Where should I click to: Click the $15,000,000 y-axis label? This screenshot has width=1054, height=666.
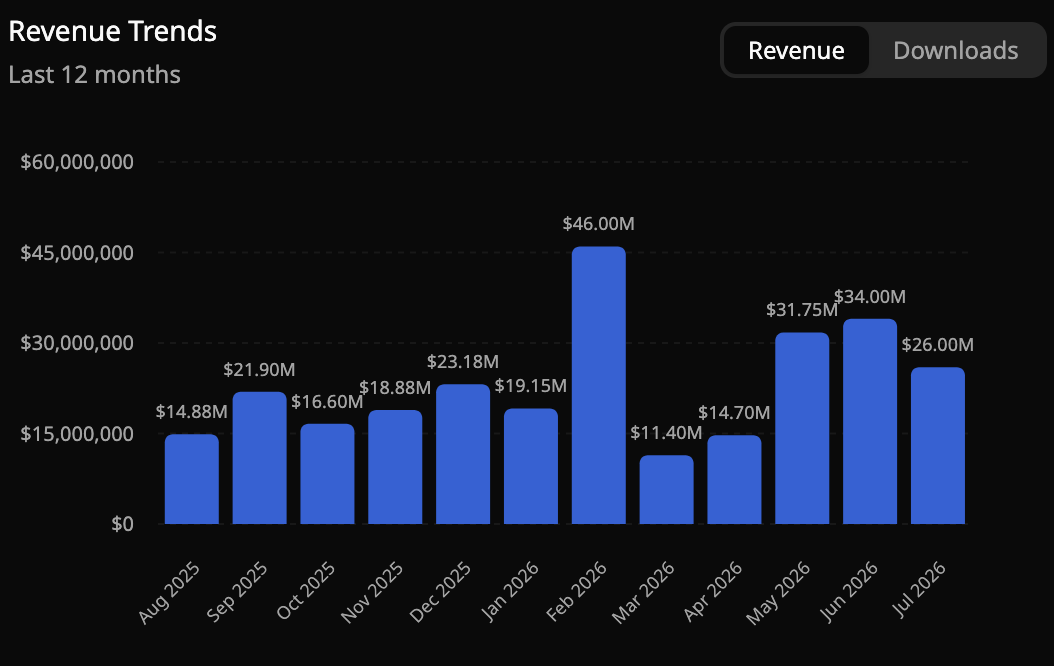coord(77,433)
